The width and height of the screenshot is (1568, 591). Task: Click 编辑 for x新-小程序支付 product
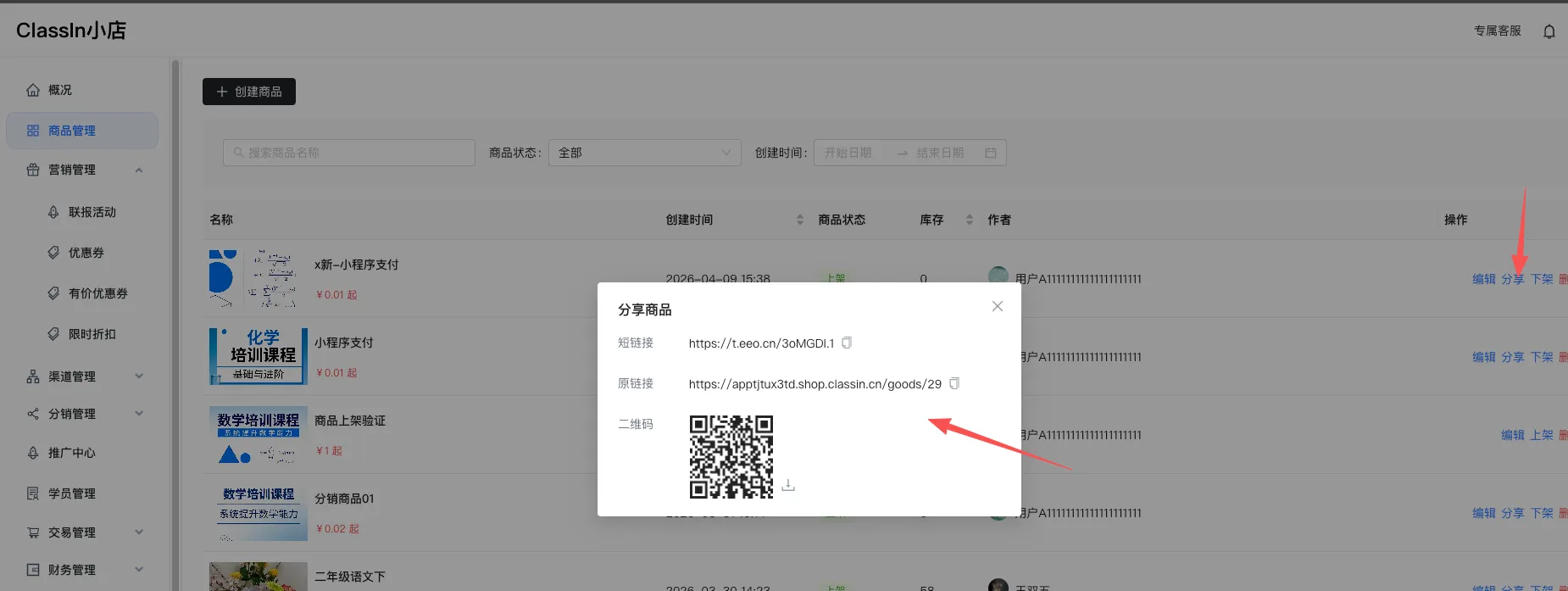click(1484, 279)
